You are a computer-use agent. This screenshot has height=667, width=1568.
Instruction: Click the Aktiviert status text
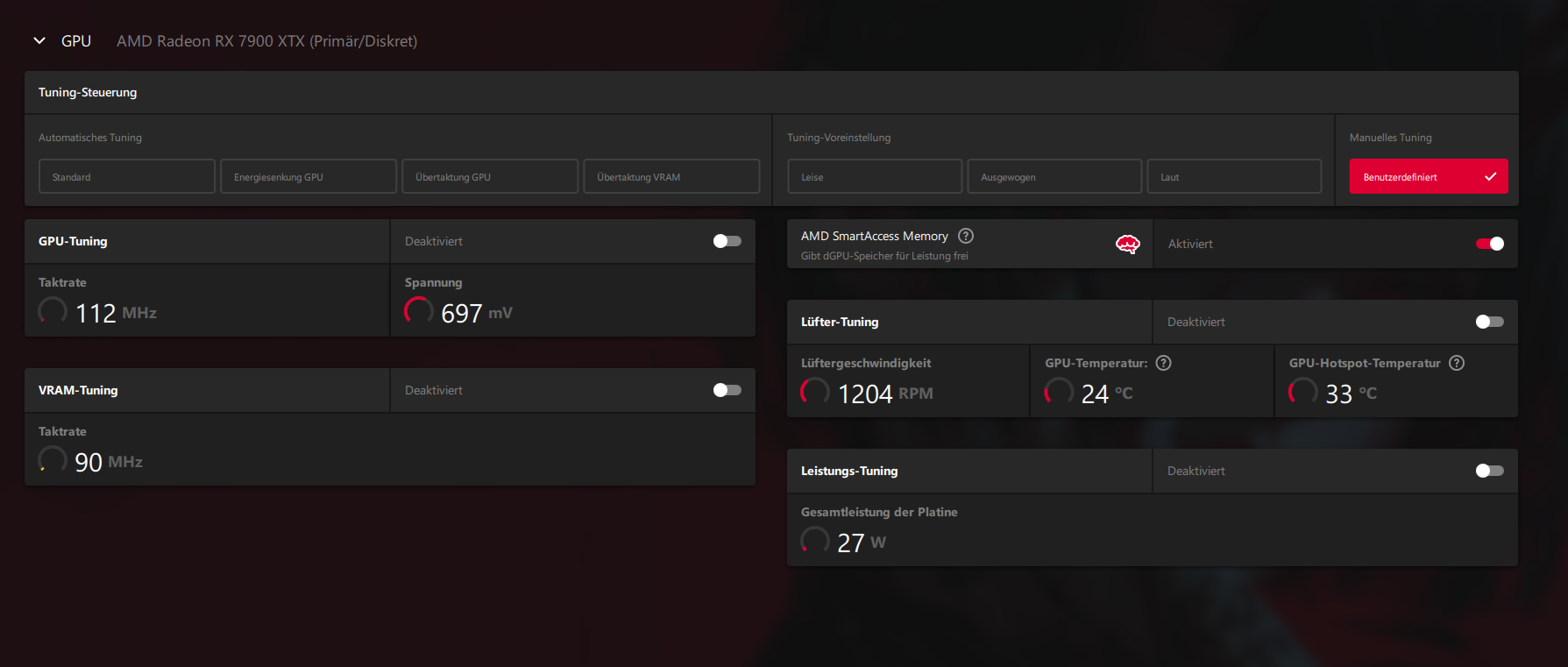pyautogui.click(x=1190, y=244)
